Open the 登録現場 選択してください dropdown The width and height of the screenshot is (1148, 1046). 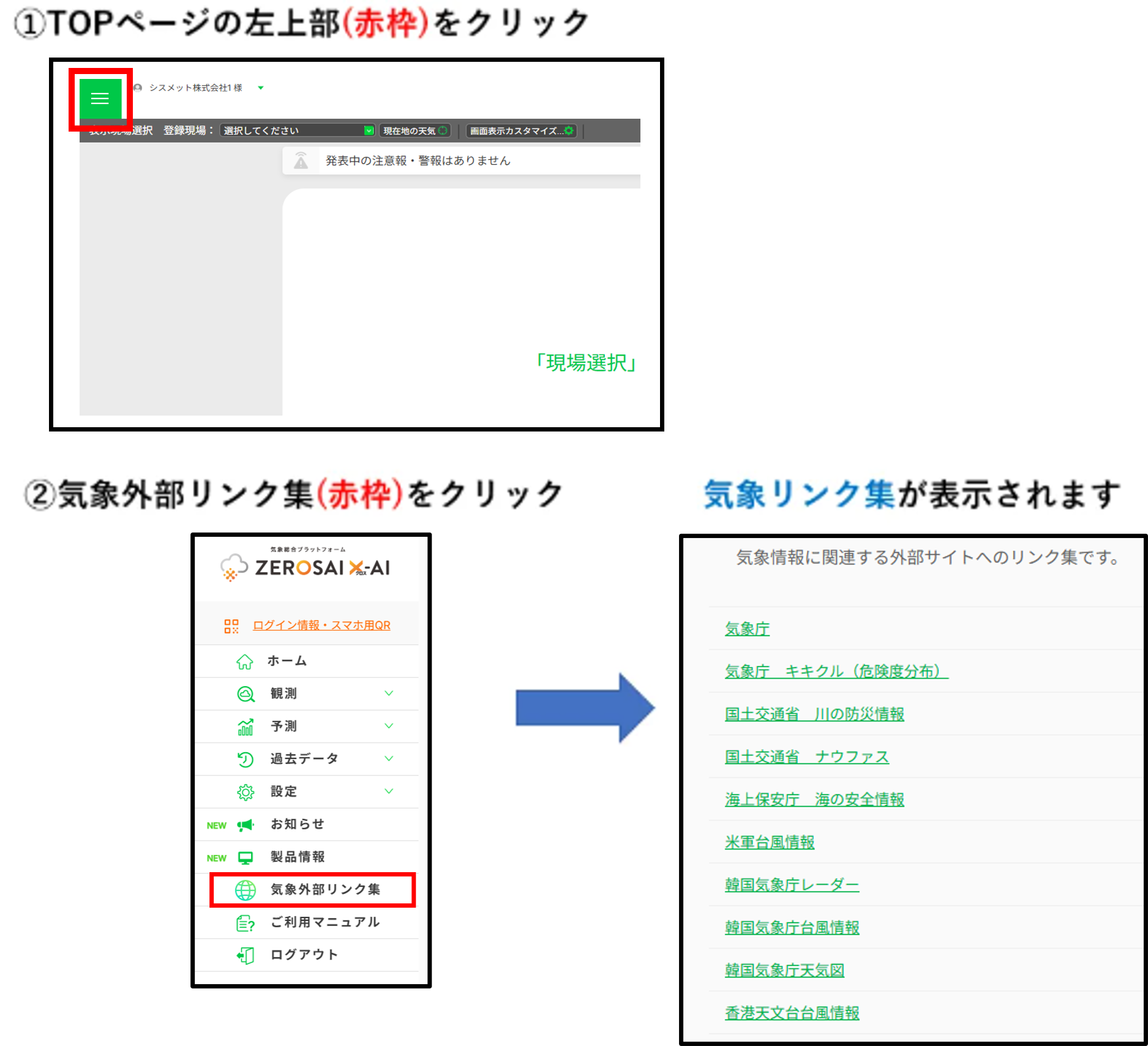298,130
